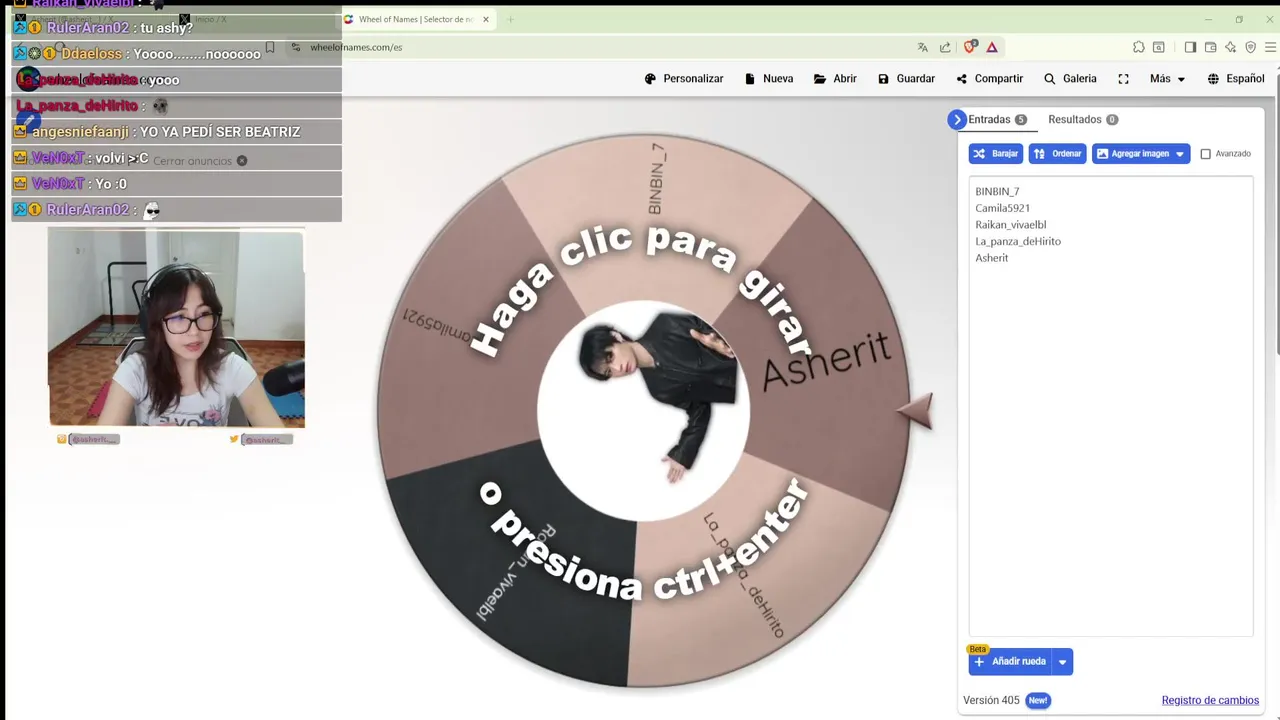Click the Asherit entry in list

pos(991,258)
